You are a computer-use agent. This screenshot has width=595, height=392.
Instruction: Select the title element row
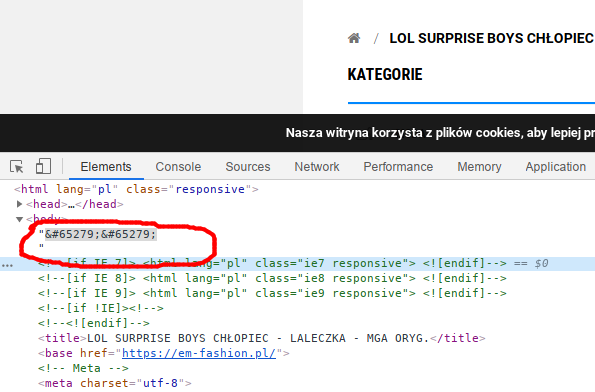(261, 338)
